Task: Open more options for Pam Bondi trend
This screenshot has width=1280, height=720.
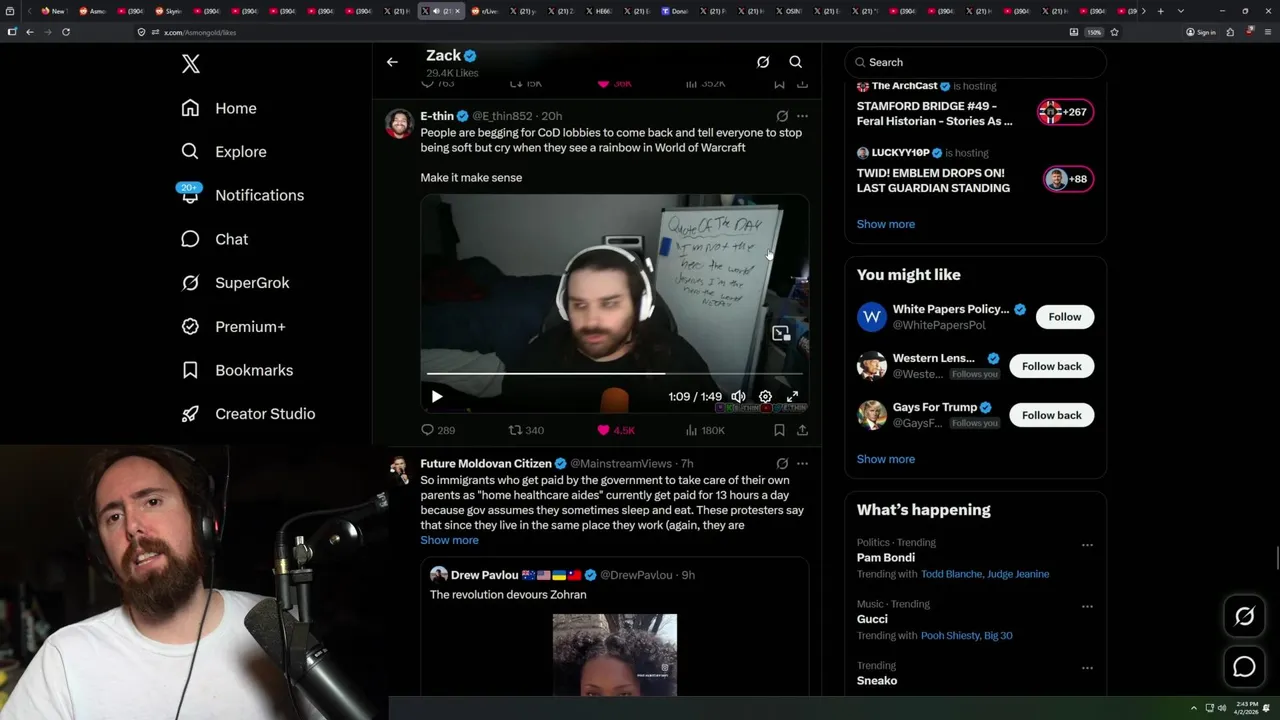Action: point(1087,545)
